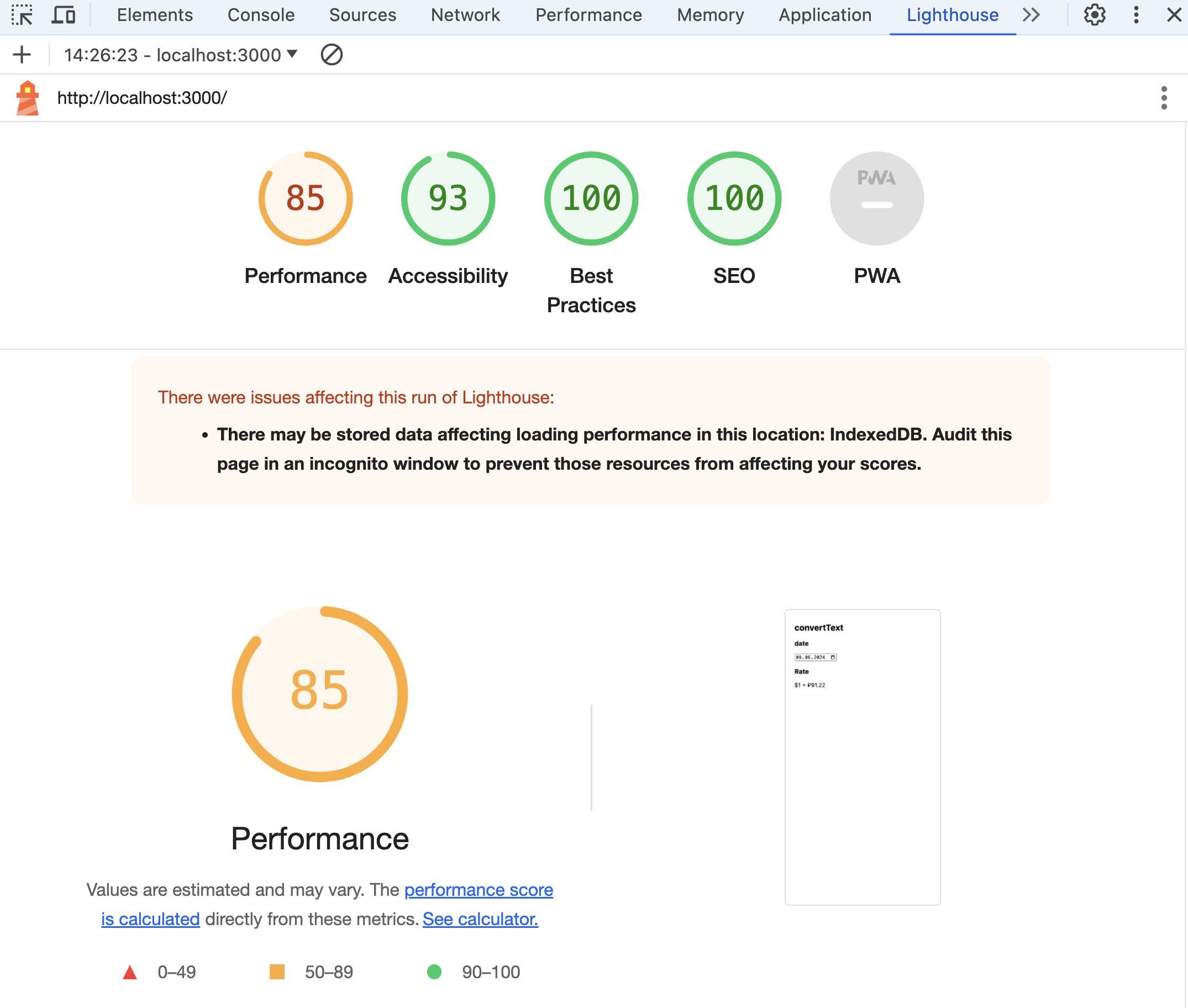Screen dimensions: 1188x1008
Task: Toggle the device toolbar icon
Action: 63,15
